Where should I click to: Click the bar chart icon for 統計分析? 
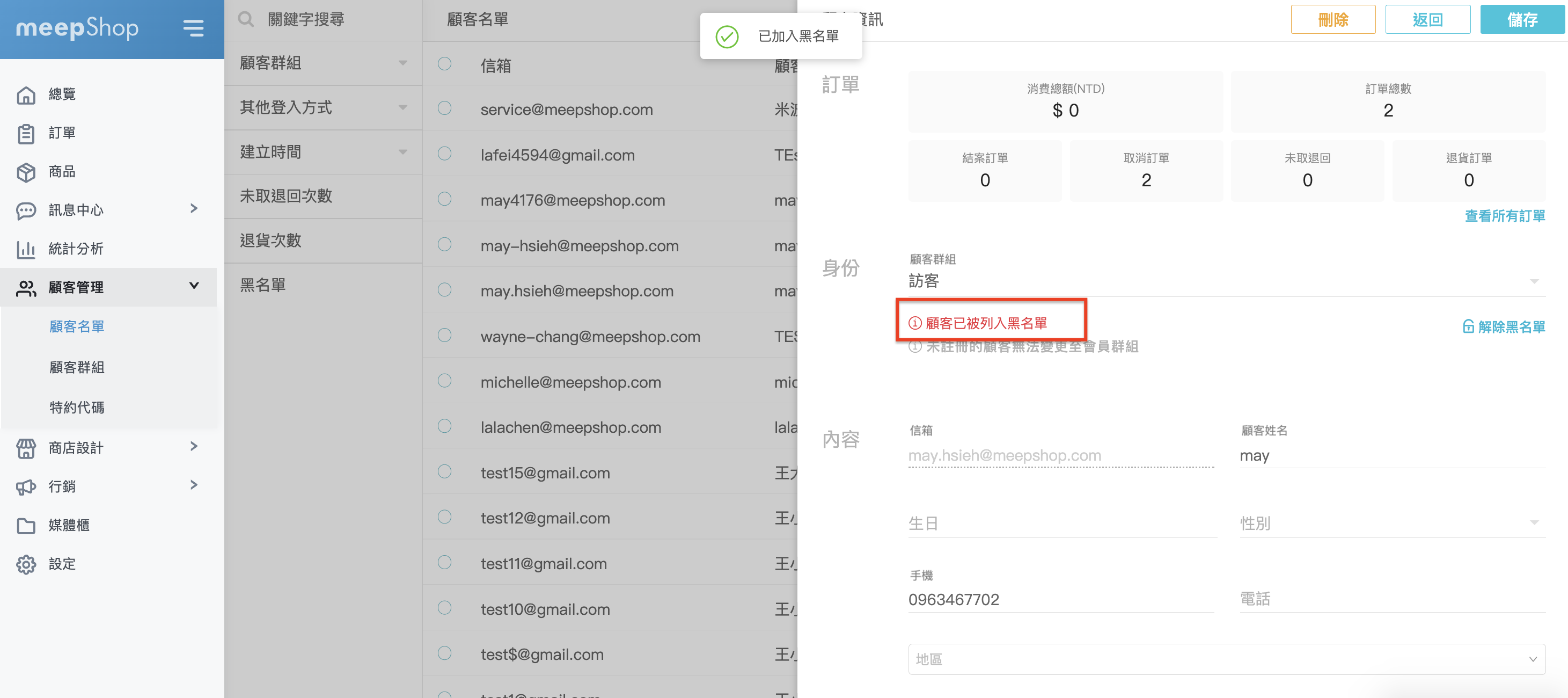(26, 249)
